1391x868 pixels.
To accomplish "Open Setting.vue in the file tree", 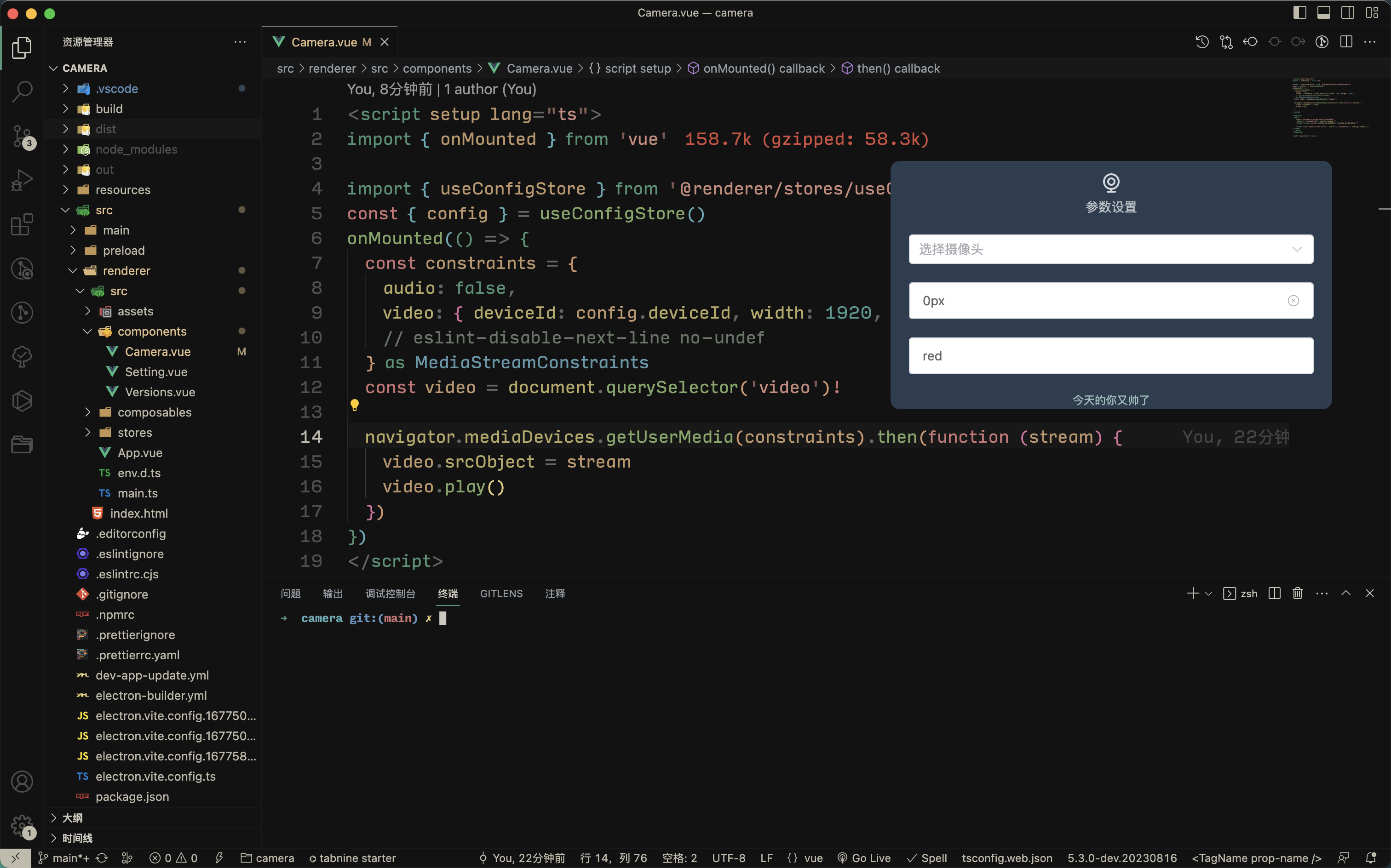I will tap(156, 371).
